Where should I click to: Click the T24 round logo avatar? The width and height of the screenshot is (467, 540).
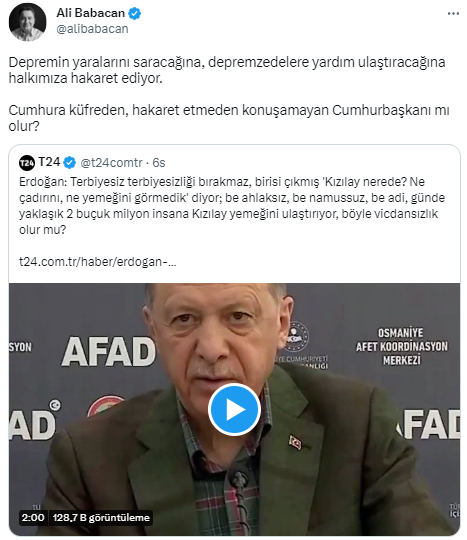pyautogui.click(x=27, y=163)
